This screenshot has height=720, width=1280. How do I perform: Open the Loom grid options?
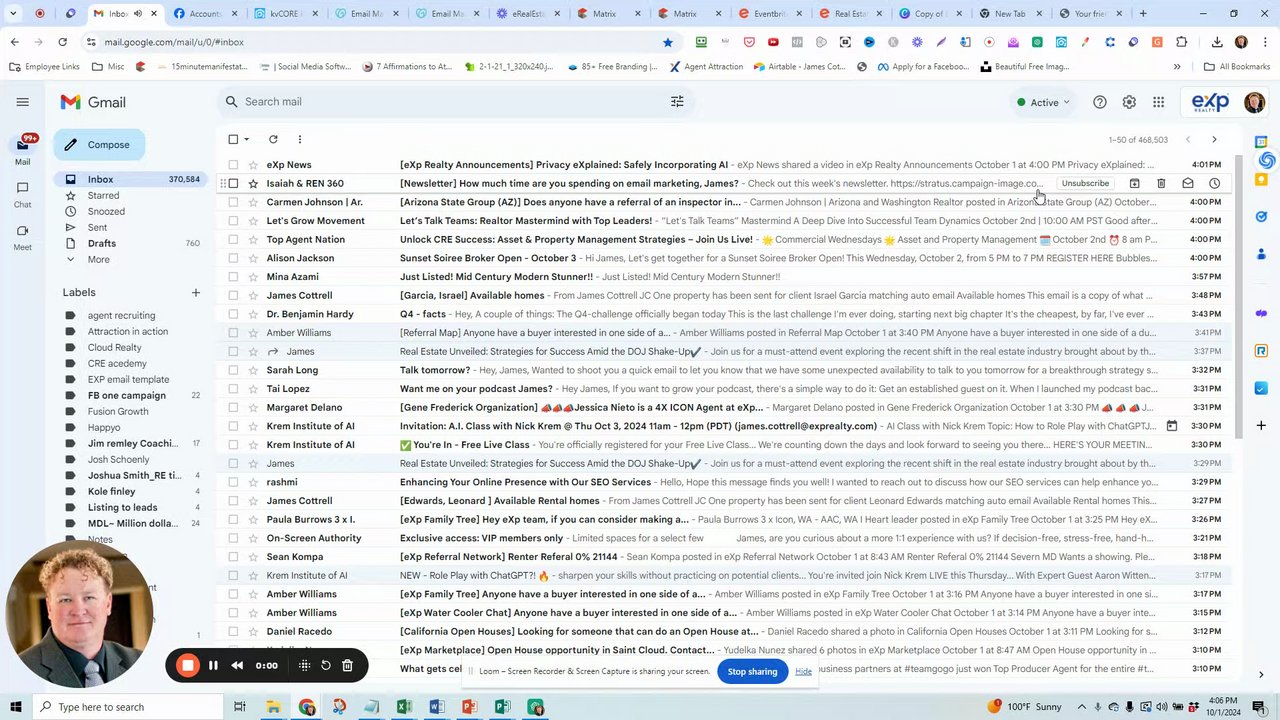coord(304,665)
